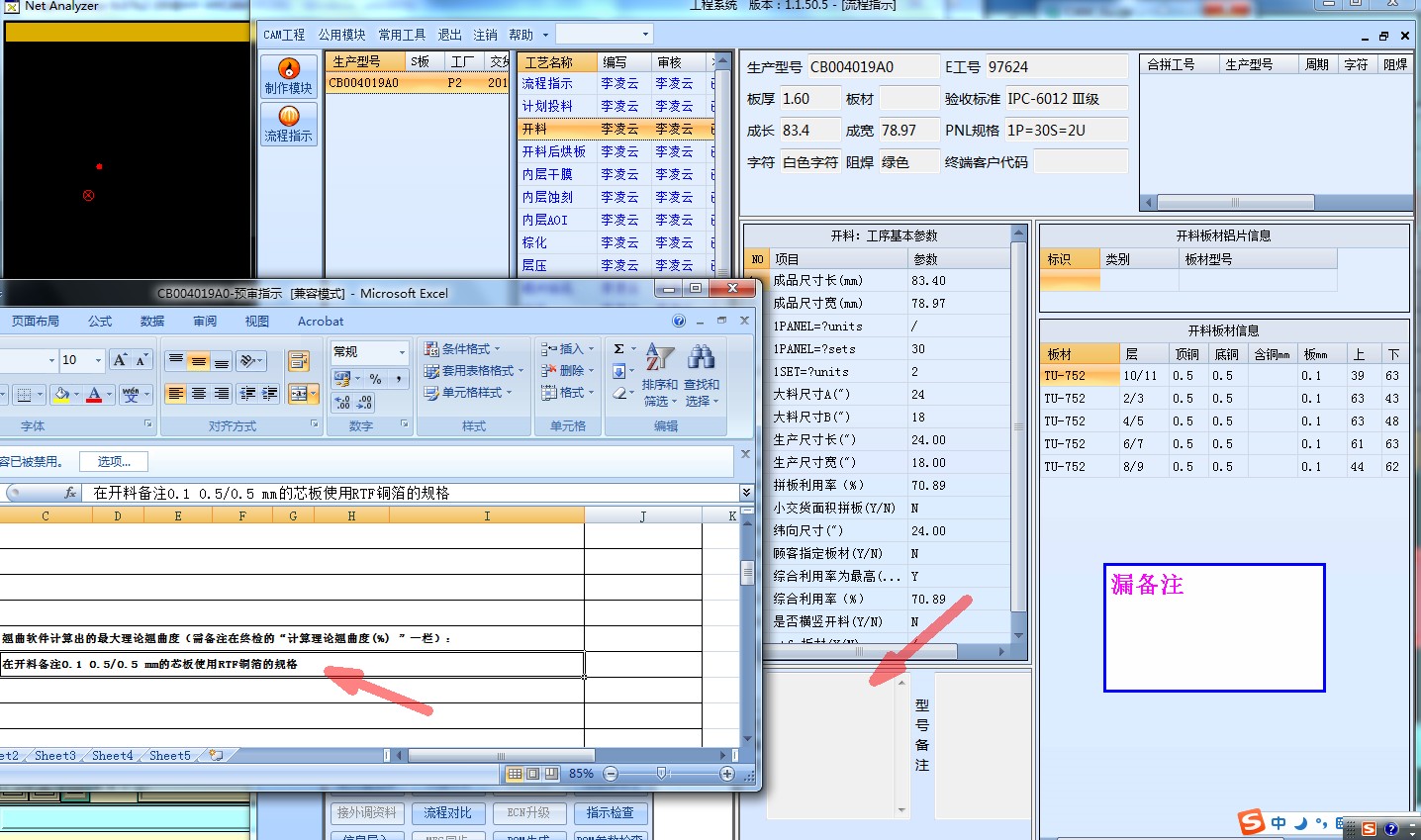
Task: Open 常用工具 menu in engineering system
Action: 402,35
